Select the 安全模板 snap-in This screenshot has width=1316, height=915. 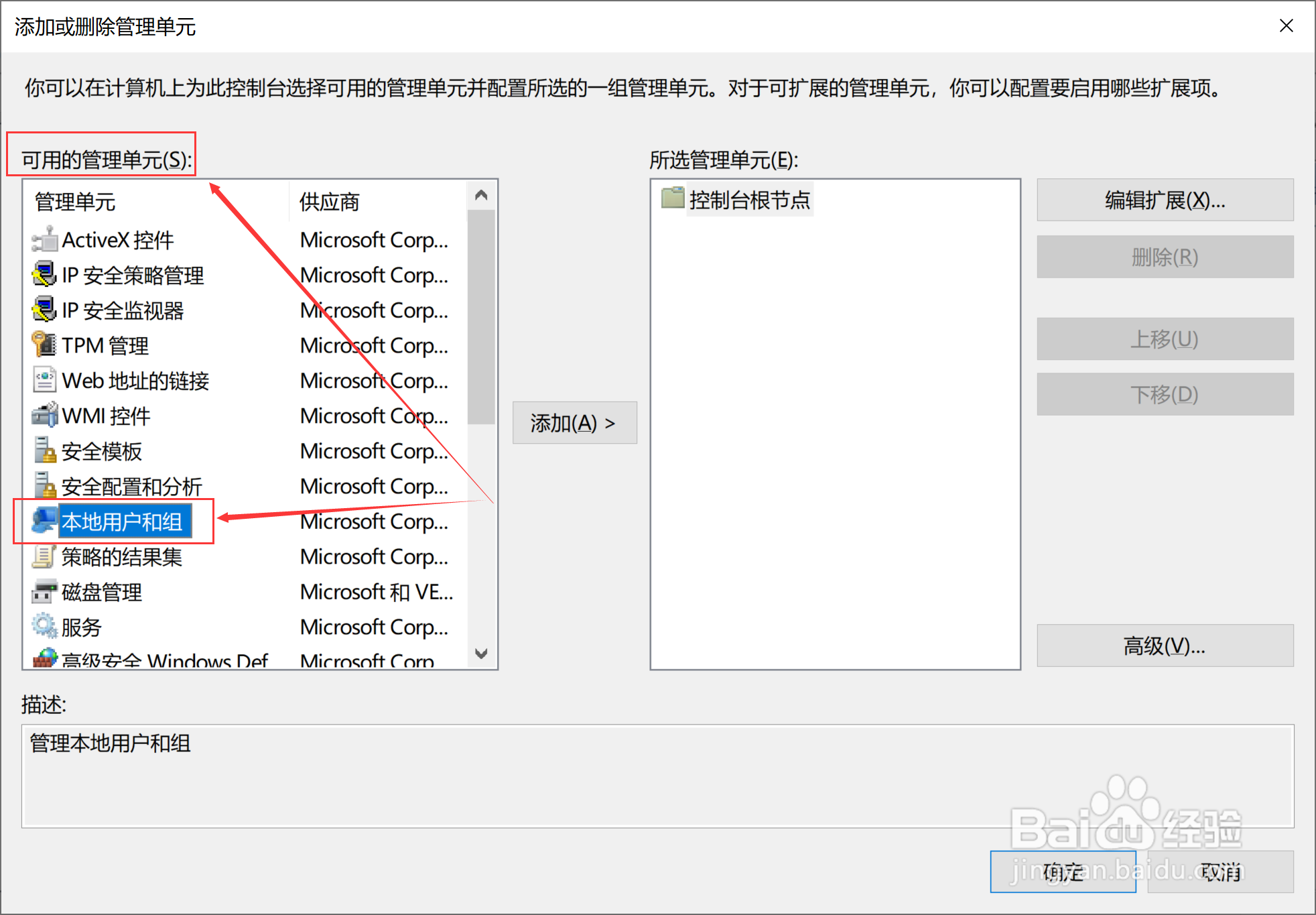pyautogui.click(x=101, y=452)
